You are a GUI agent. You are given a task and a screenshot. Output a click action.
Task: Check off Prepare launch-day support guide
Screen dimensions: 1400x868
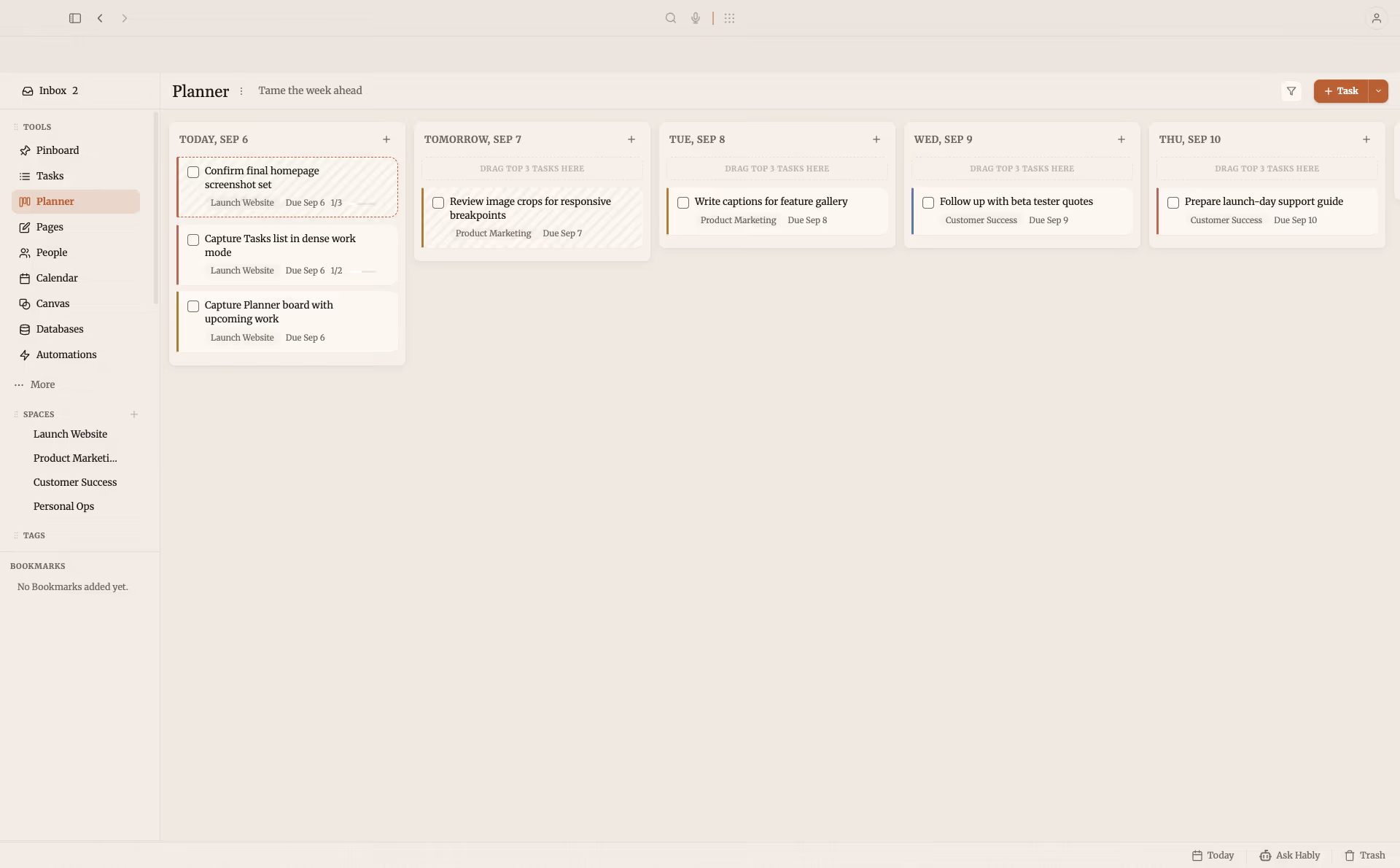tap(1173, 203)
